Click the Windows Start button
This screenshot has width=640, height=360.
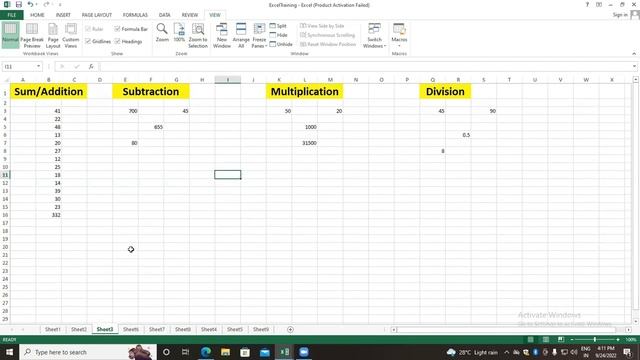coord(9,352)
